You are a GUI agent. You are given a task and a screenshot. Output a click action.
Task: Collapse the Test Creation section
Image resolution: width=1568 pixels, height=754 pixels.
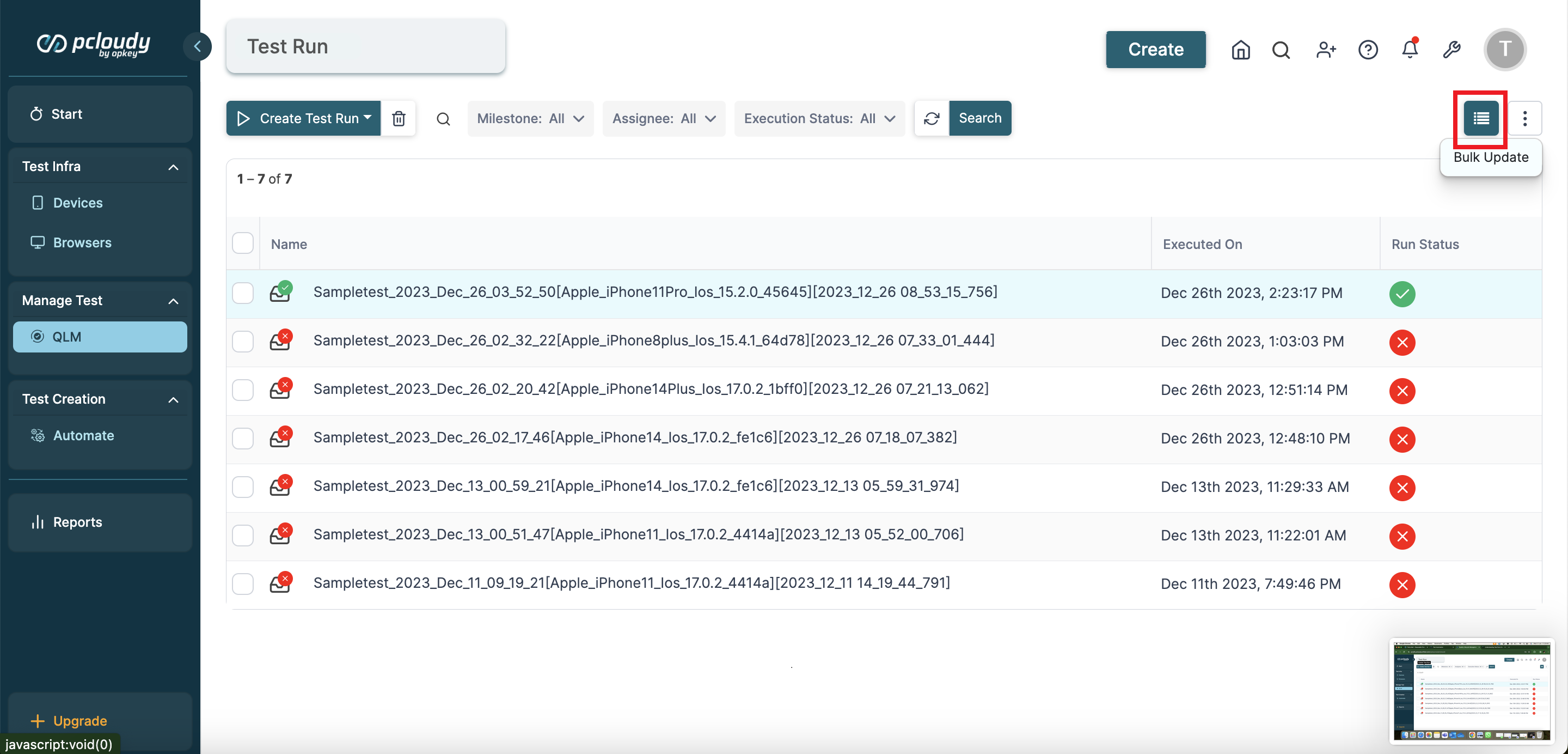point(174,399)
